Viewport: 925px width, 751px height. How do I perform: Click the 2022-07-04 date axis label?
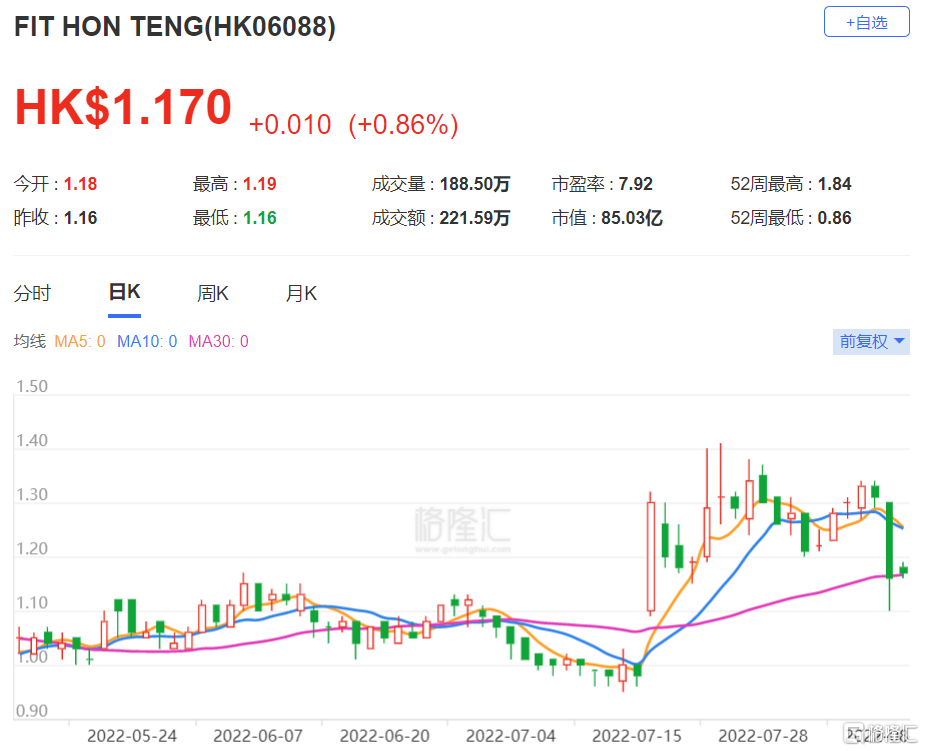(x=511, y=736)
